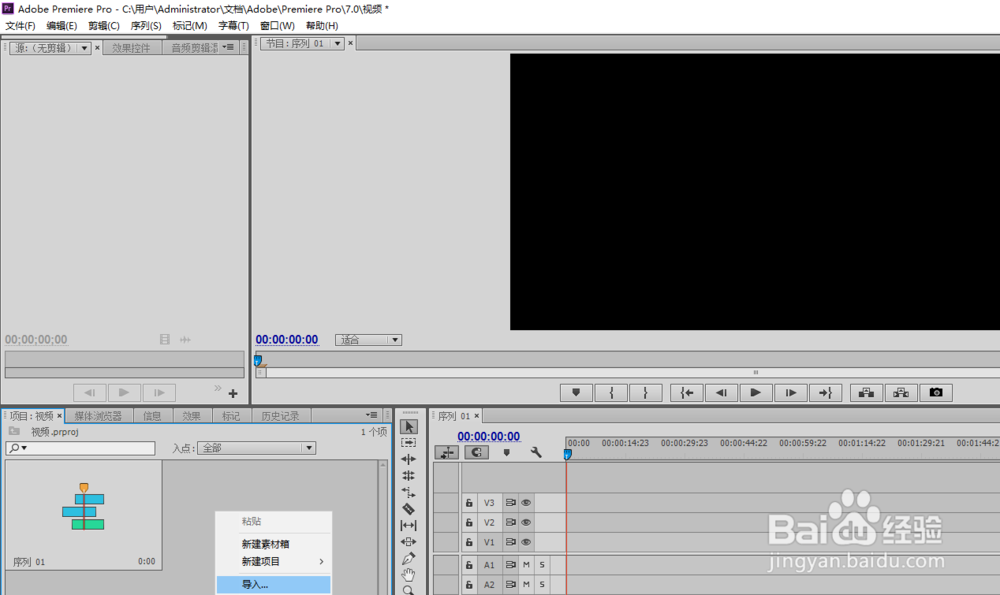Expand search options magnifier dropdown
The width and height of the screenshot is (1000, 595).
click(18, 448)
